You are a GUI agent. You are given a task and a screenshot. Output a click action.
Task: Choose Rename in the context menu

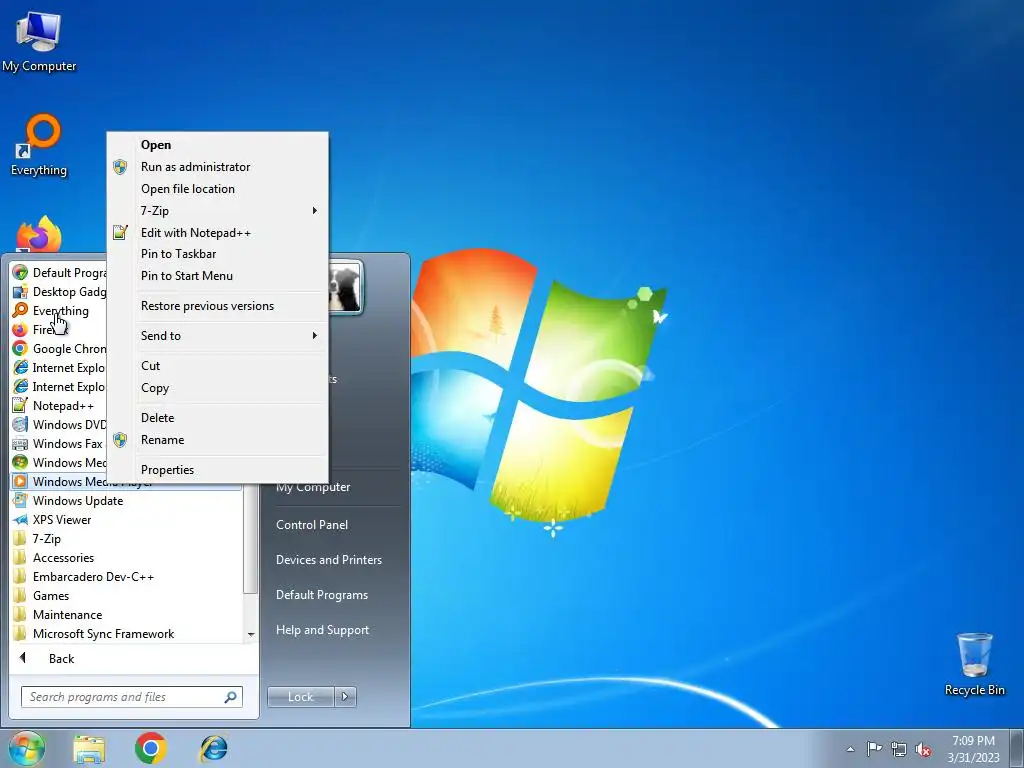pos(217,440)
